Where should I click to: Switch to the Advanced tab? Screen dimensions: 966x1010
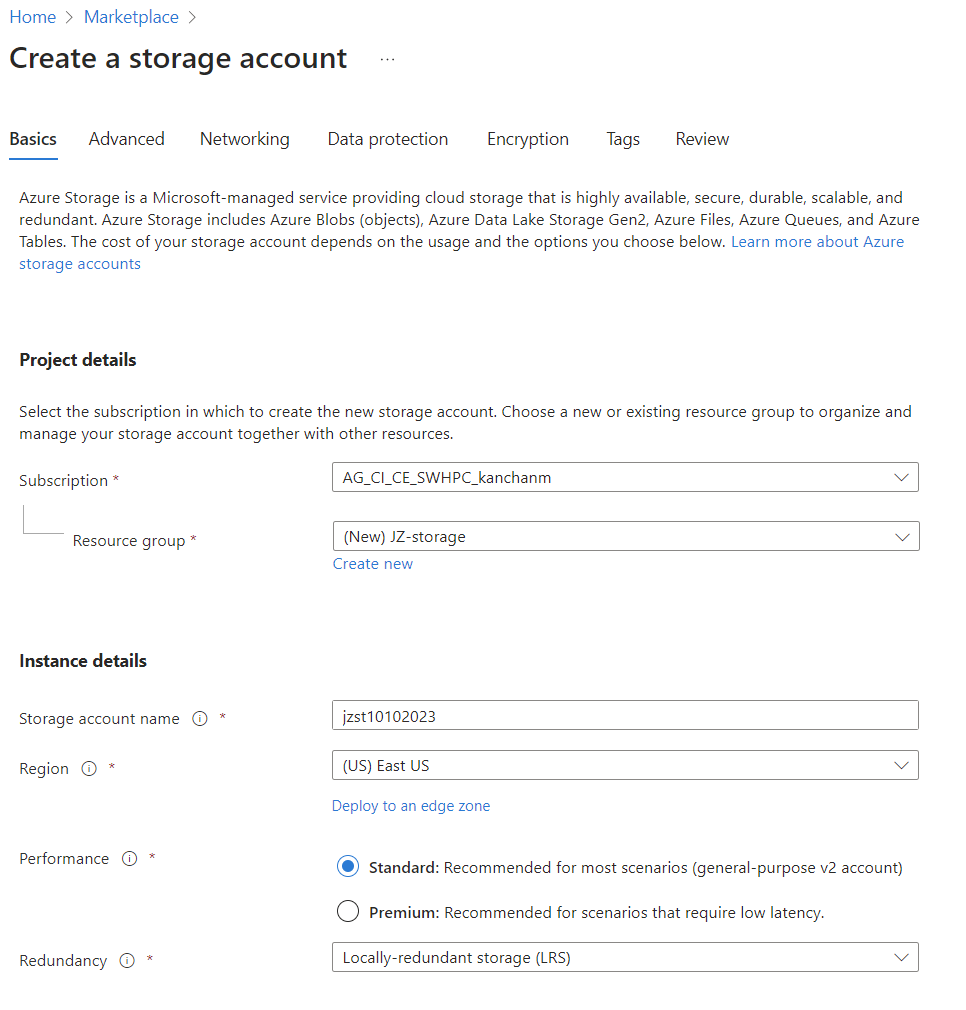[x=127, y=139]
